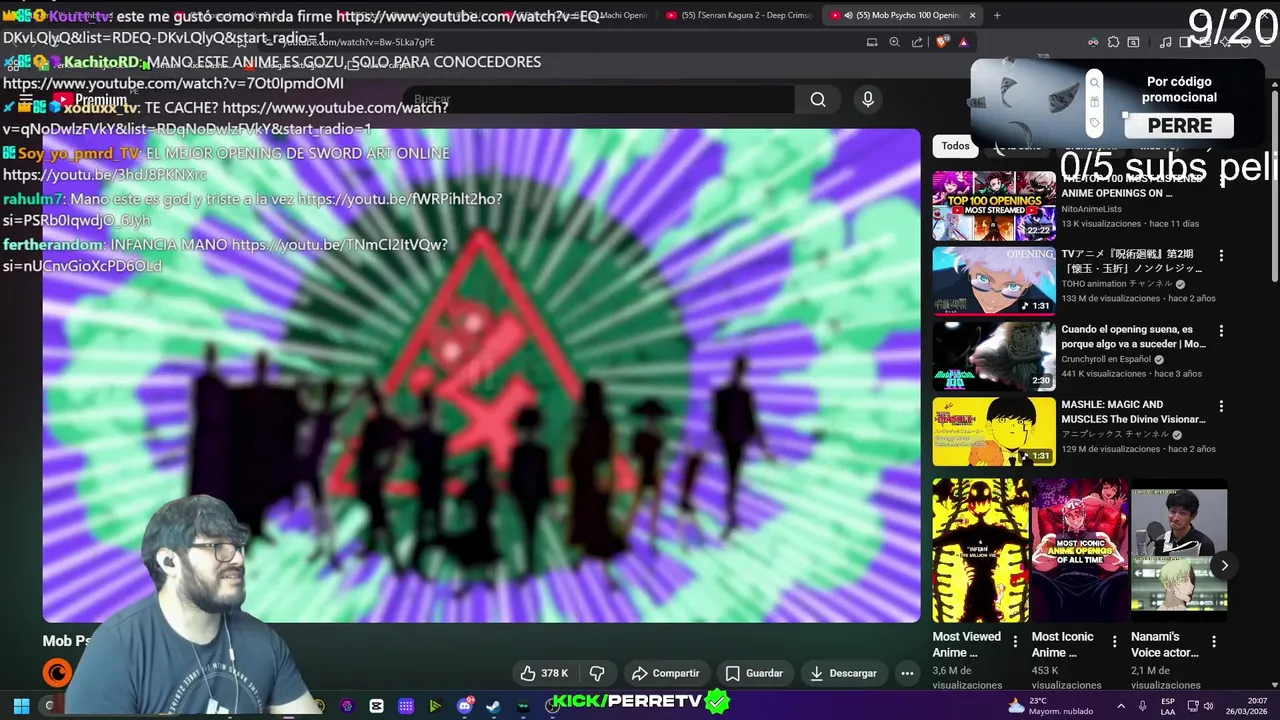The width and height of the screenshot is (1280, 720).
Task: Start voice search with the microphone icon
Action: [x=868, y=99]
